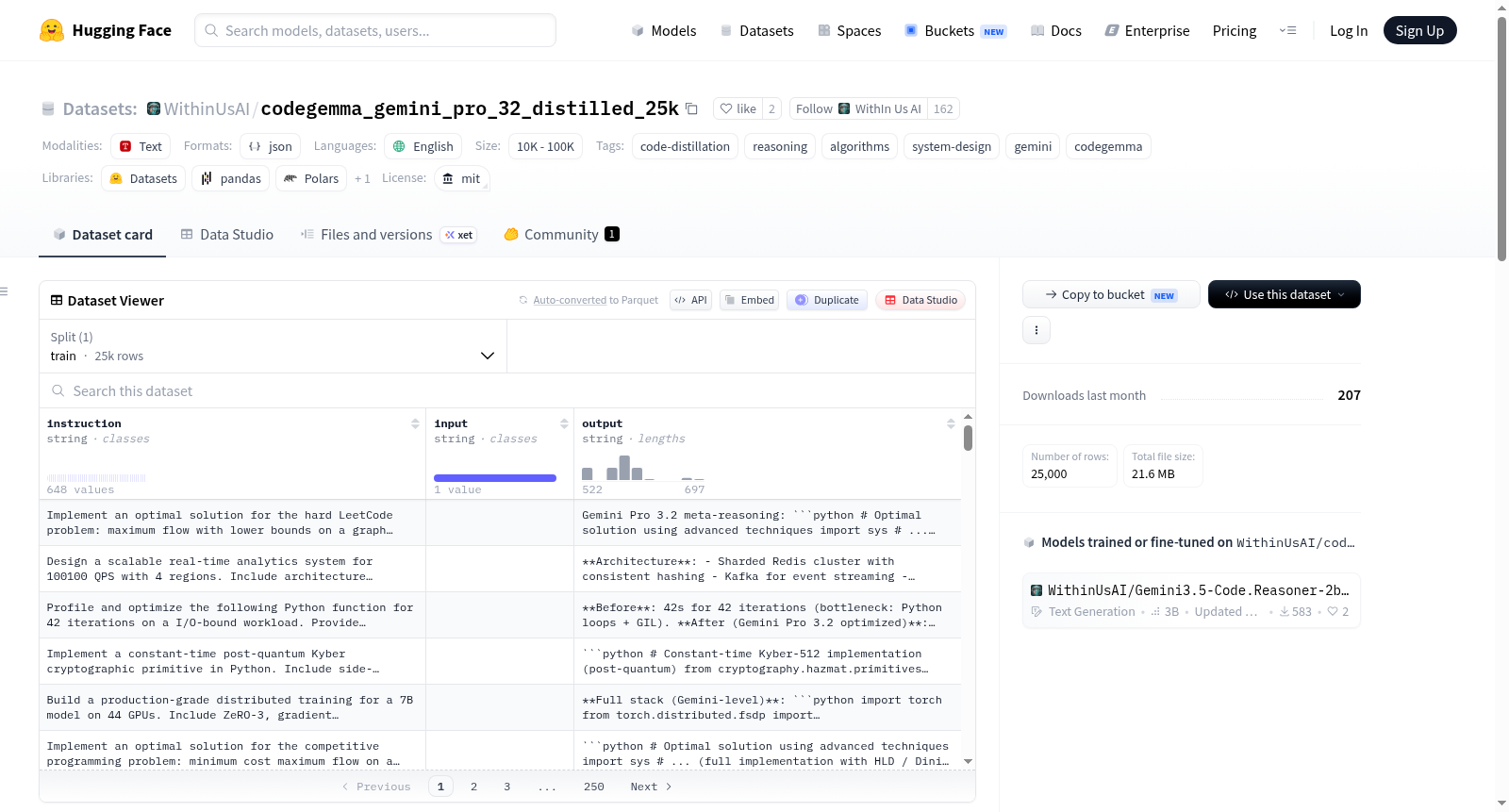Filter by the gemini tag
The height and width of the screenshot is (812, 1509).
[1033, 146]
